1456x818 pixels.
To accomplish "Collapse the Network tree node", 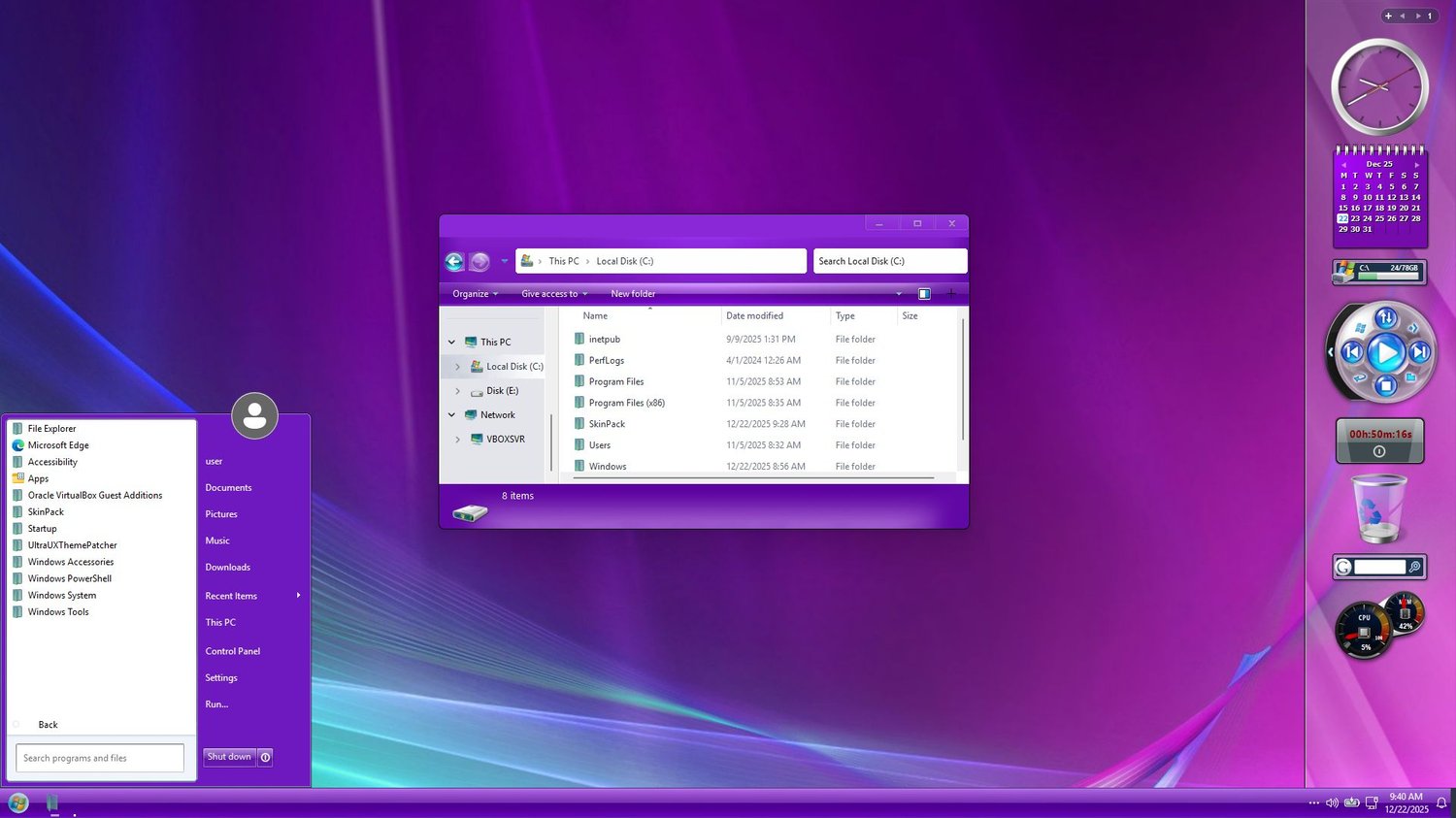I will (x=451, y=415).
